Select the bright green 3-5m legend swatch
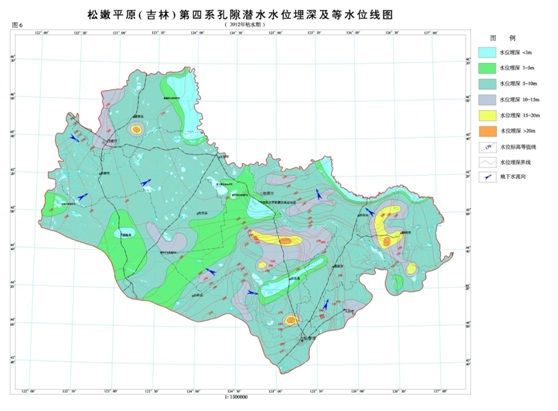558x411 pixels. tap(487, 68)
